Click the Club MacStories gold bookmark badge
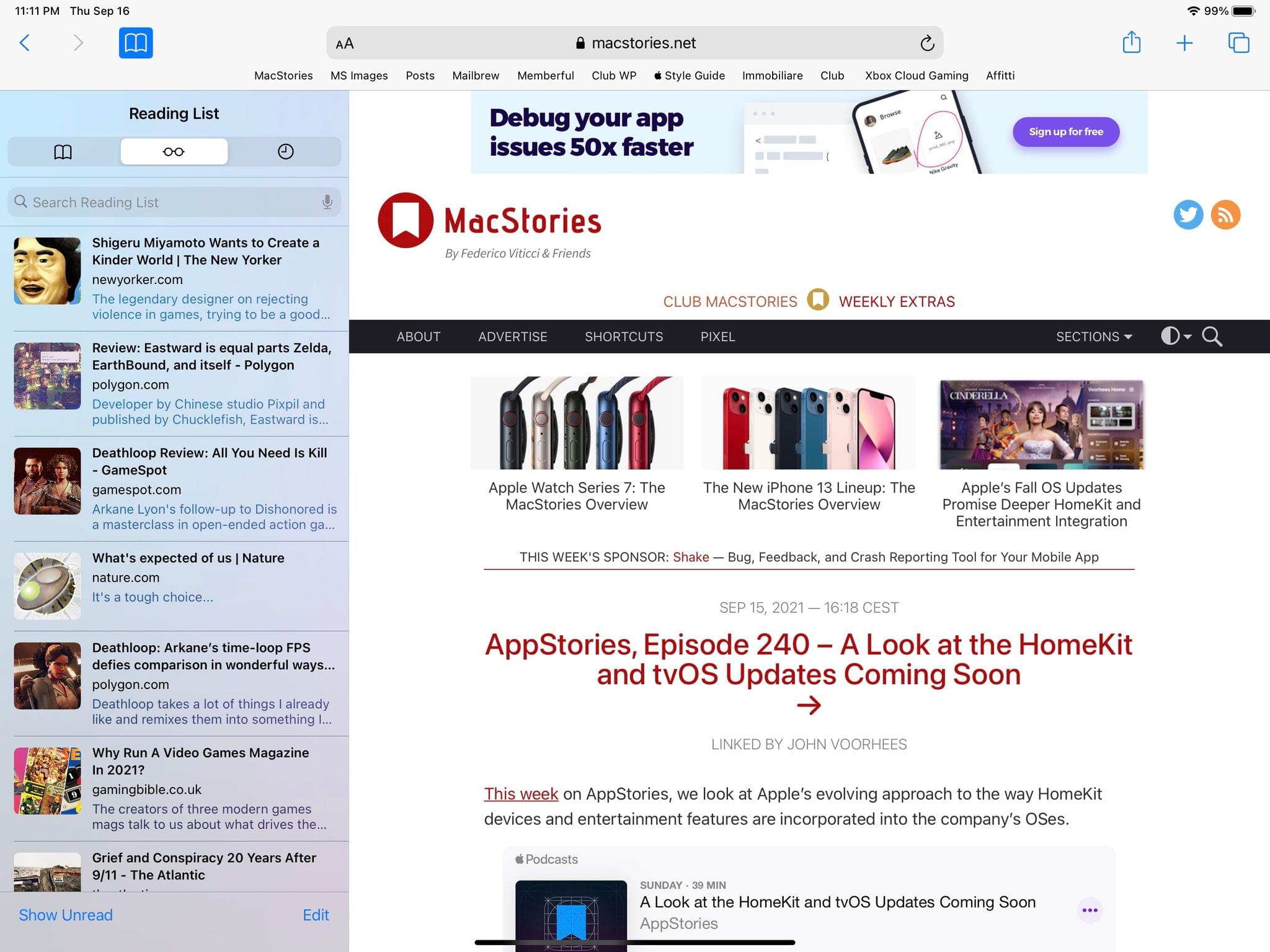The width and height of the screenshot is (1270, 952). click(818, 300)
